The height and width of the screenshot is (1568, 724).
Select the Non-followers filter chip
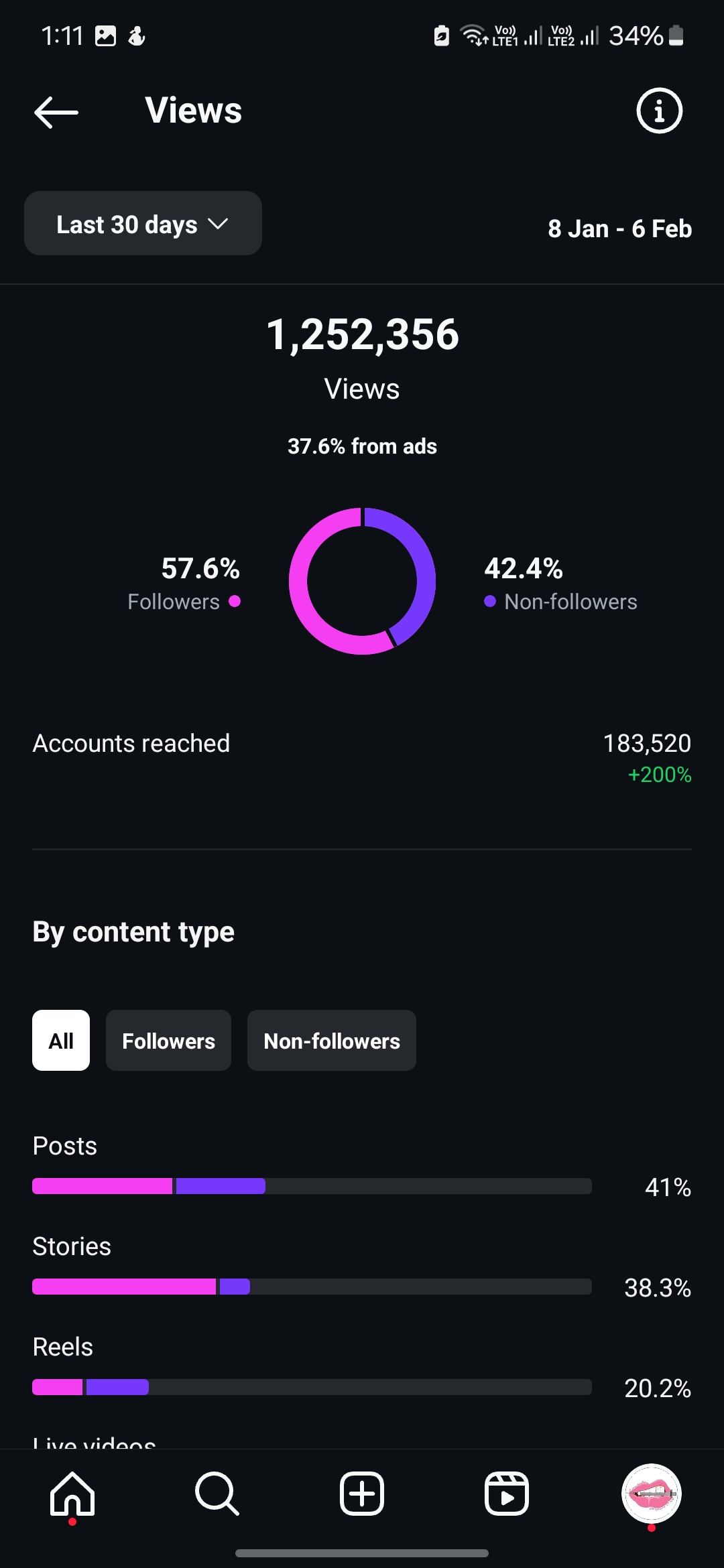332,1040
